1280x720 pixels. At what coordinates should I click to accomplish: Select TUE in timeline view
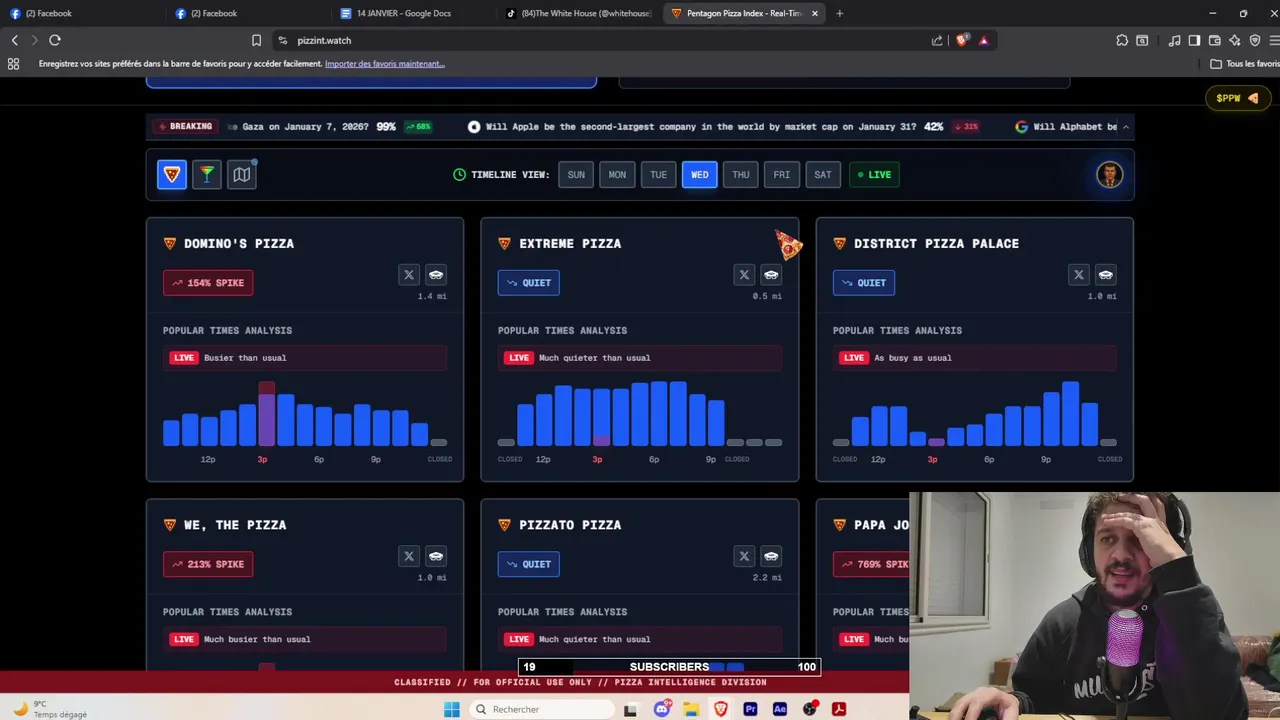point(658,174)
